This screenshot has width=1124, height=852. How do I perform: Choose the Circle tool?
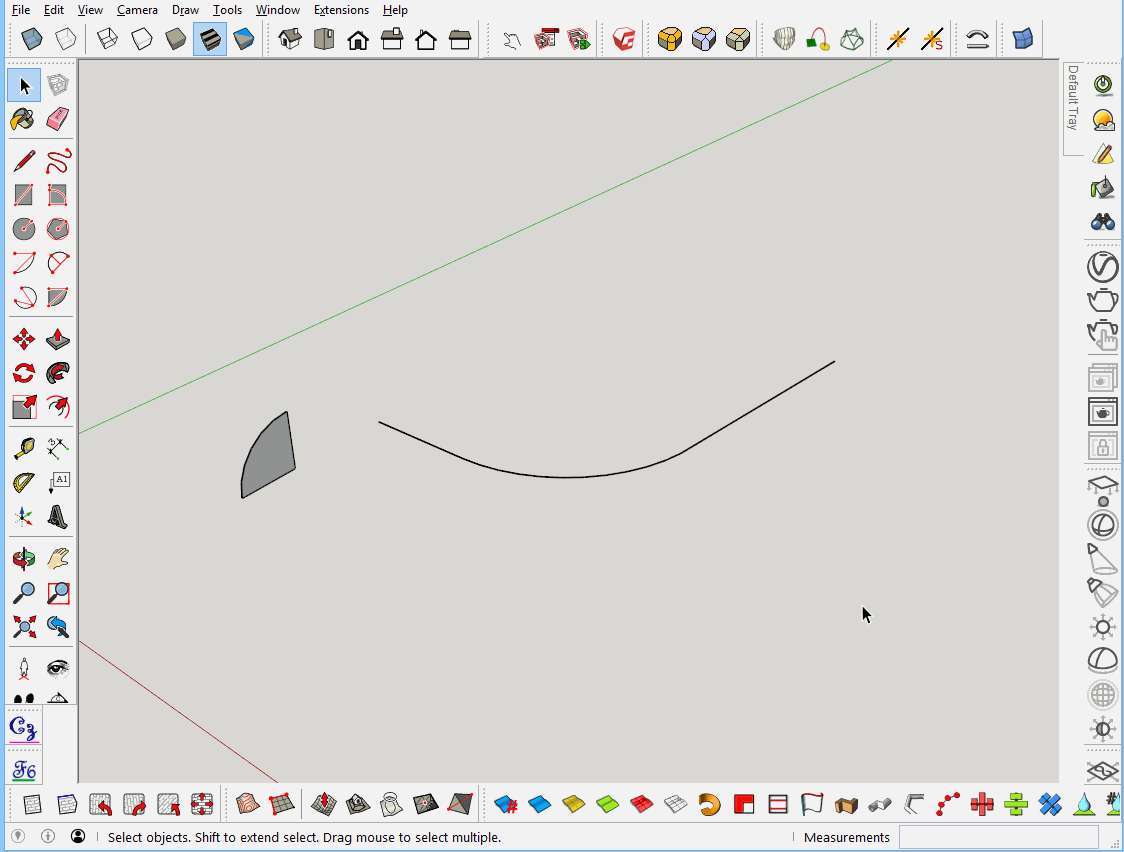[x=24, y=229]
